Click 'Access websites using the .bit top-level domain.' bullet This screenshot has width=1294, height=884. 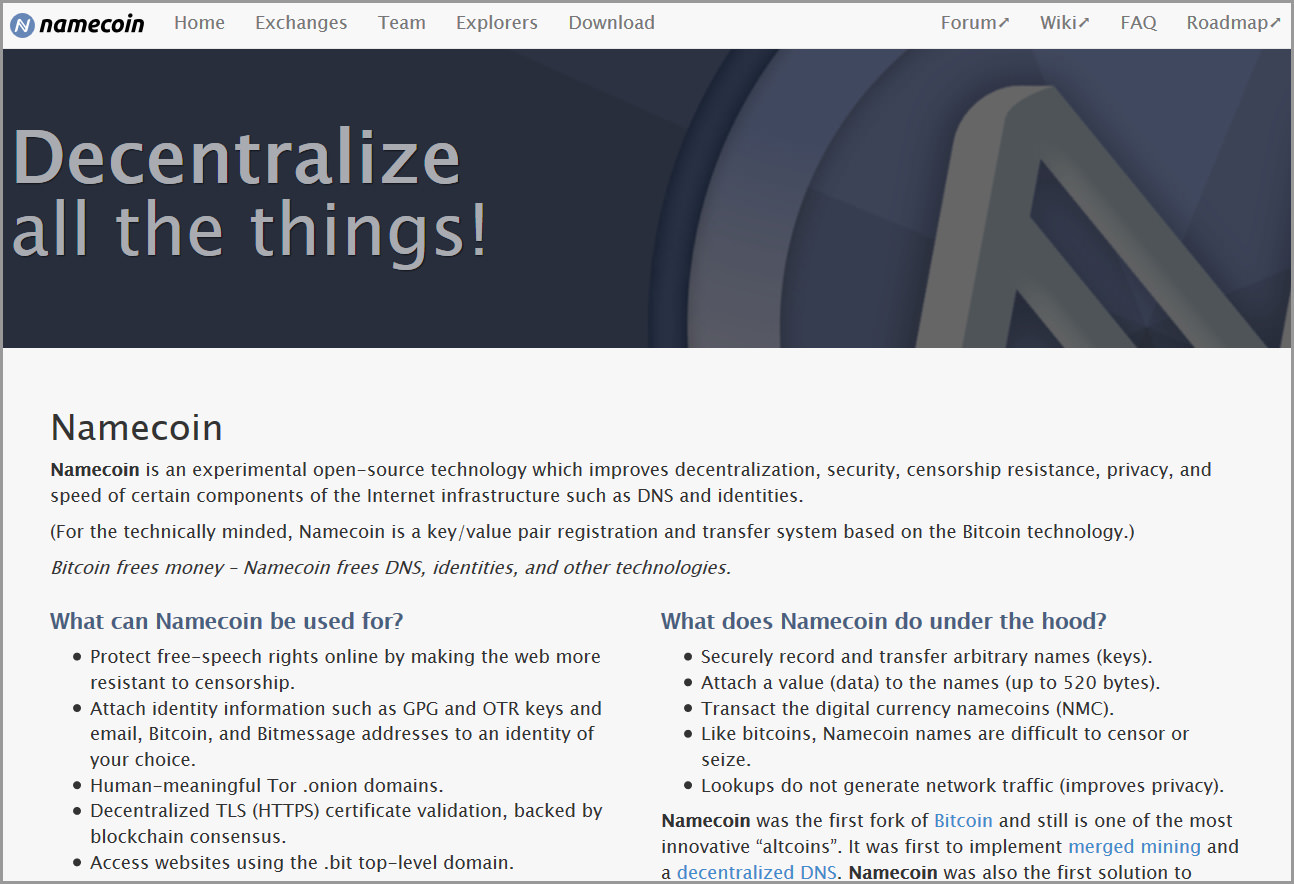pos(302,863)
